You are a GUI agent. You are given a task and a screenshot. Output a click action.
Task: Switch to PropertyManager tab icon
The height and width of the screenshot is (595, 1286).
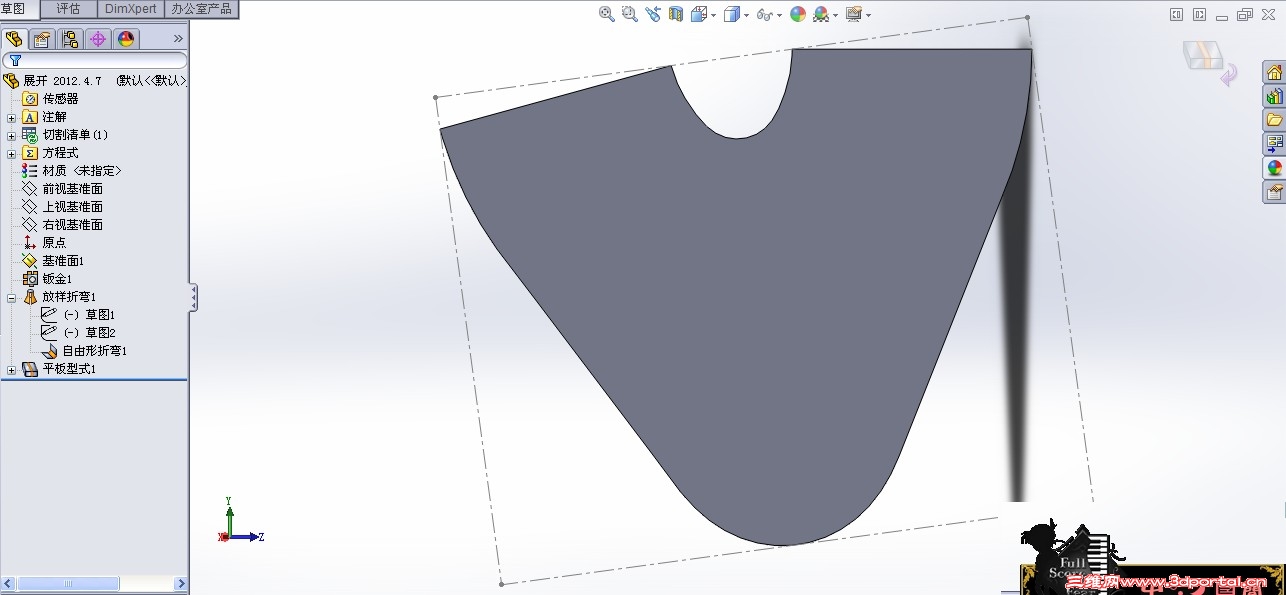[41, 39]
